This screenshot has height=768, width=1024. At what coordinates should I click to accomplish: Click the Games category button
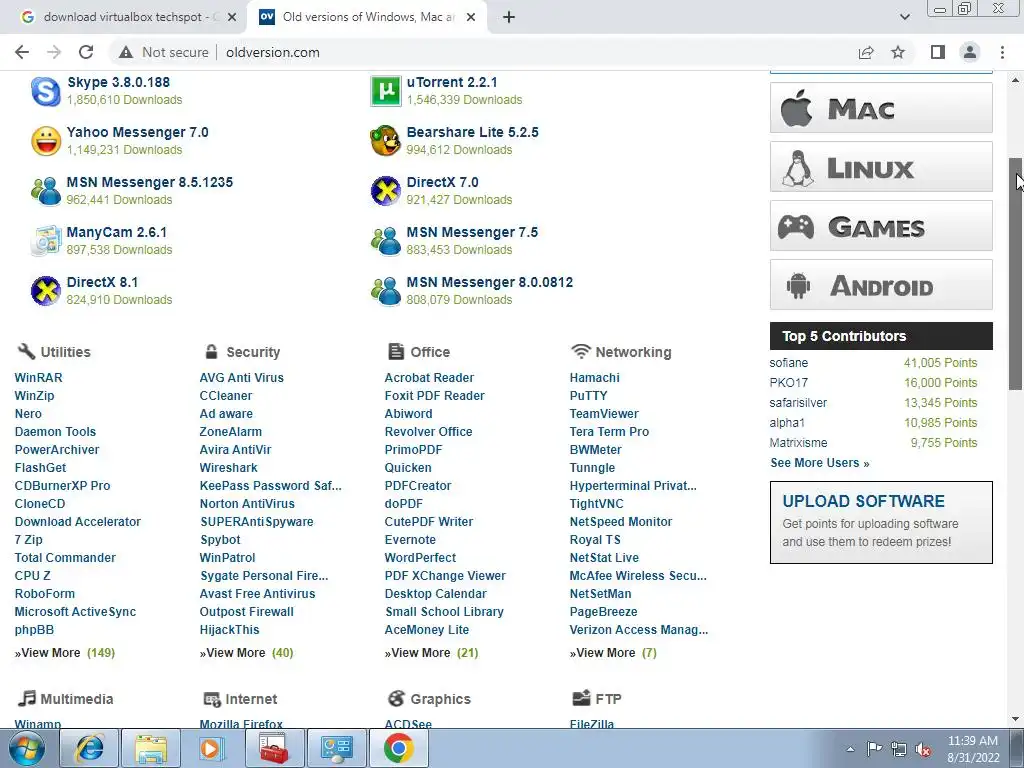point(881,226)
